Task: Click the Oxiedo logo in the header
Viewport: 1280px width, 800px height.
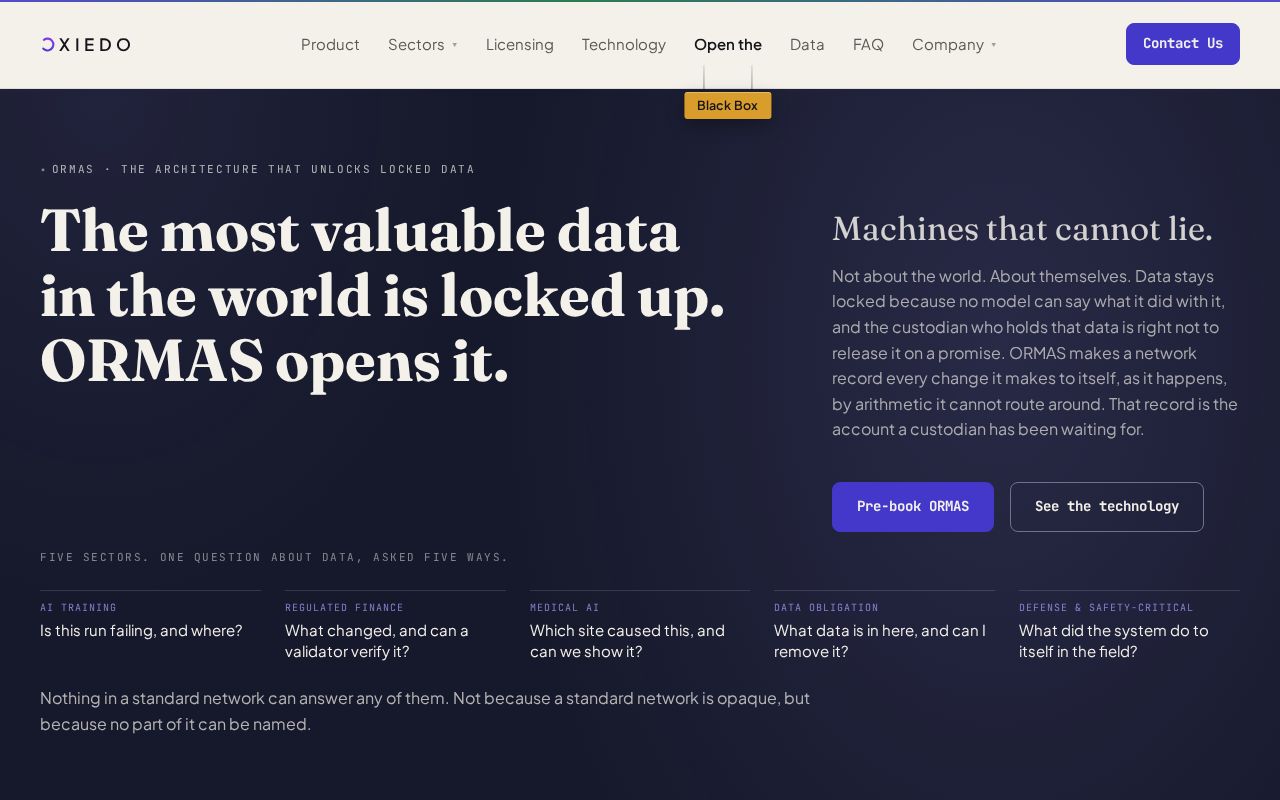Action: (x=86, y=44)
